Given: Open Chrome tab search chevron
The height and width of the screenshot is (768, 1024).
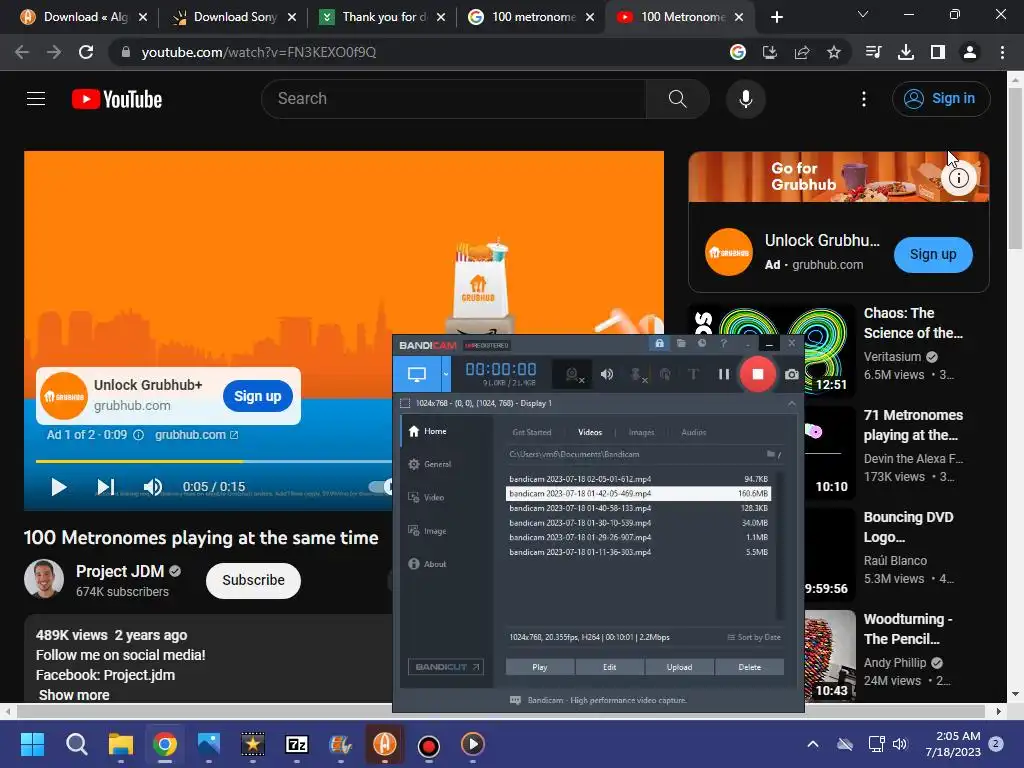Looking at the screenshot, I should tap(863, 14).
